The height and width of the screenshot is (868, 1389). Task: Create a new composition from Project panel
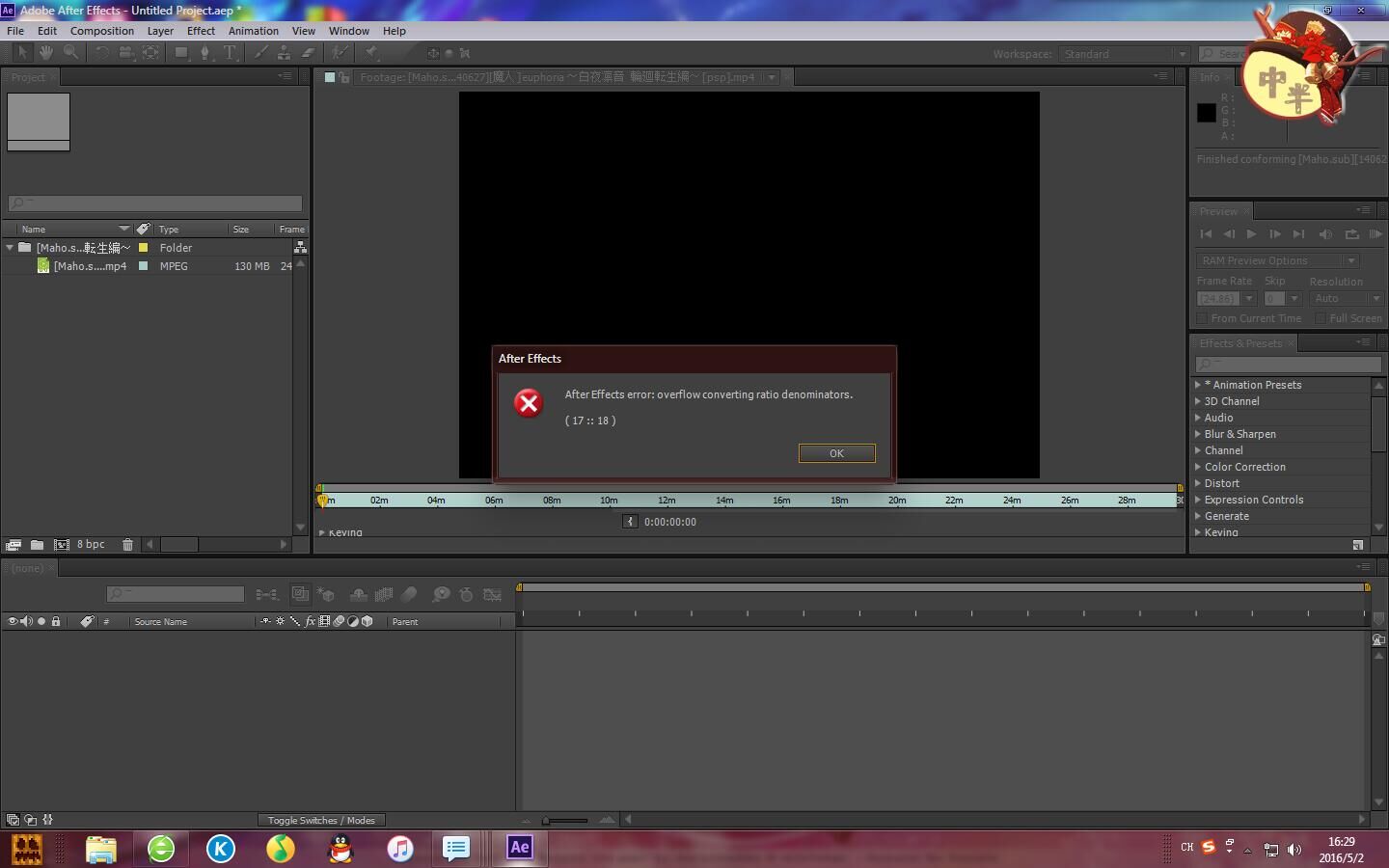61,544
